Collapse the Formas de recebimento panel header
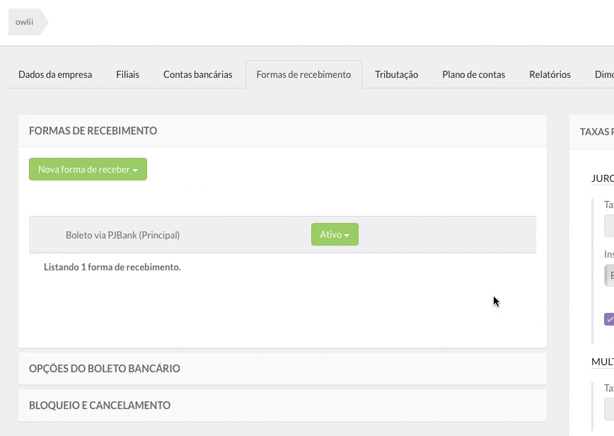This screenshot has height=436, width=614. [x=282, y=131]
